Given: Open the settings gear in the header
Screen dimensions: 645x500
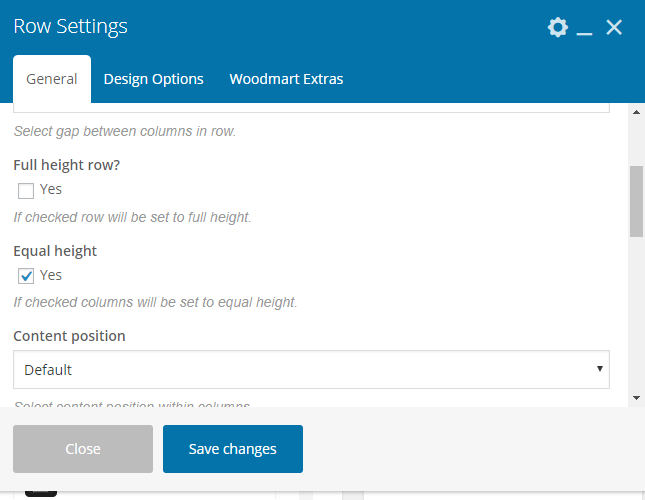Looking at the screenshot, I should 558,27.
